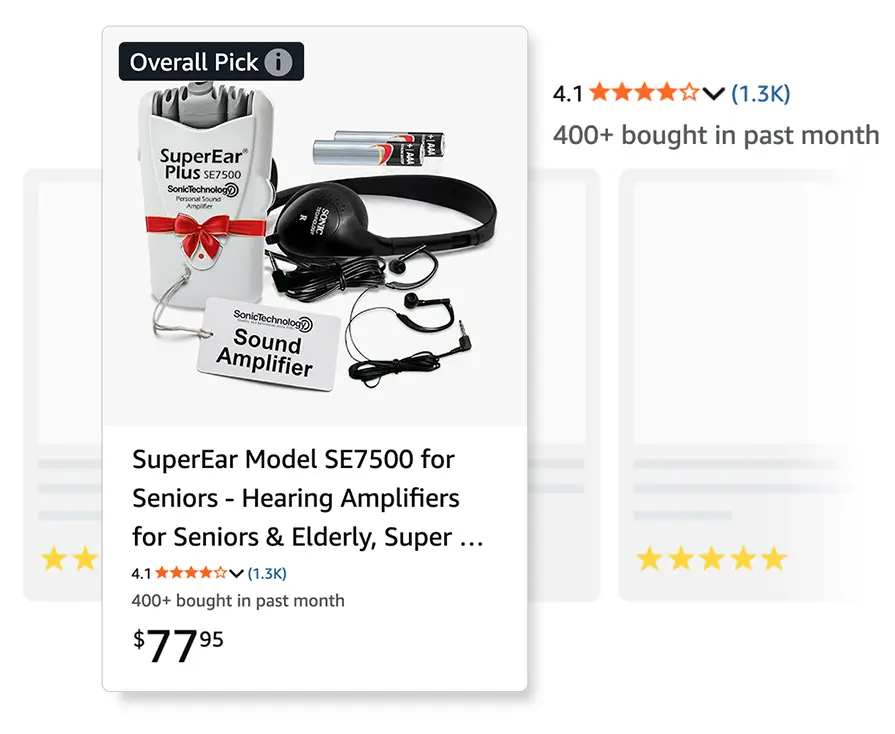Click the AAA batteries in the product image
The width and height of the screenshot is (895, 734).
coord(368,150)
